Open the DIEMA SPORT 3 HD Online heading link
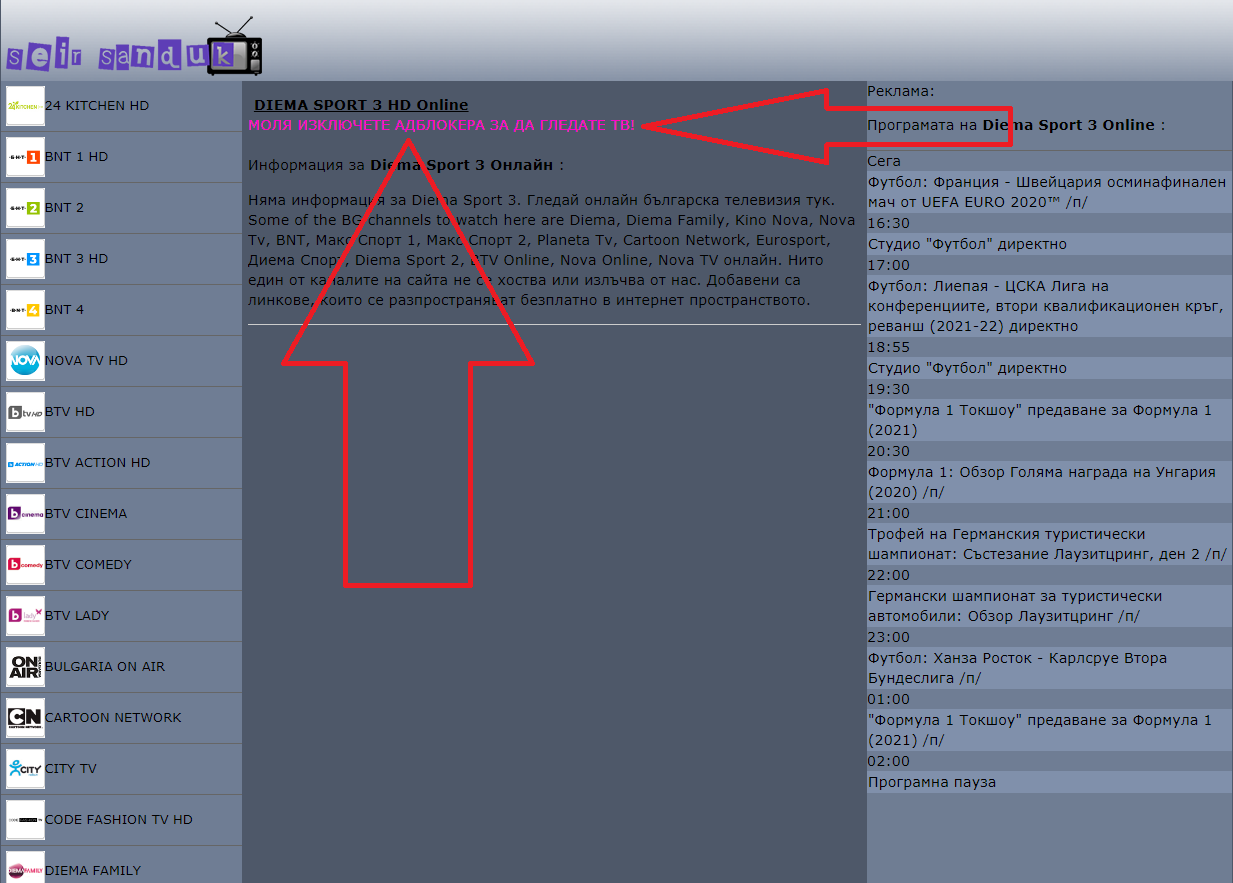 [360, 105]
